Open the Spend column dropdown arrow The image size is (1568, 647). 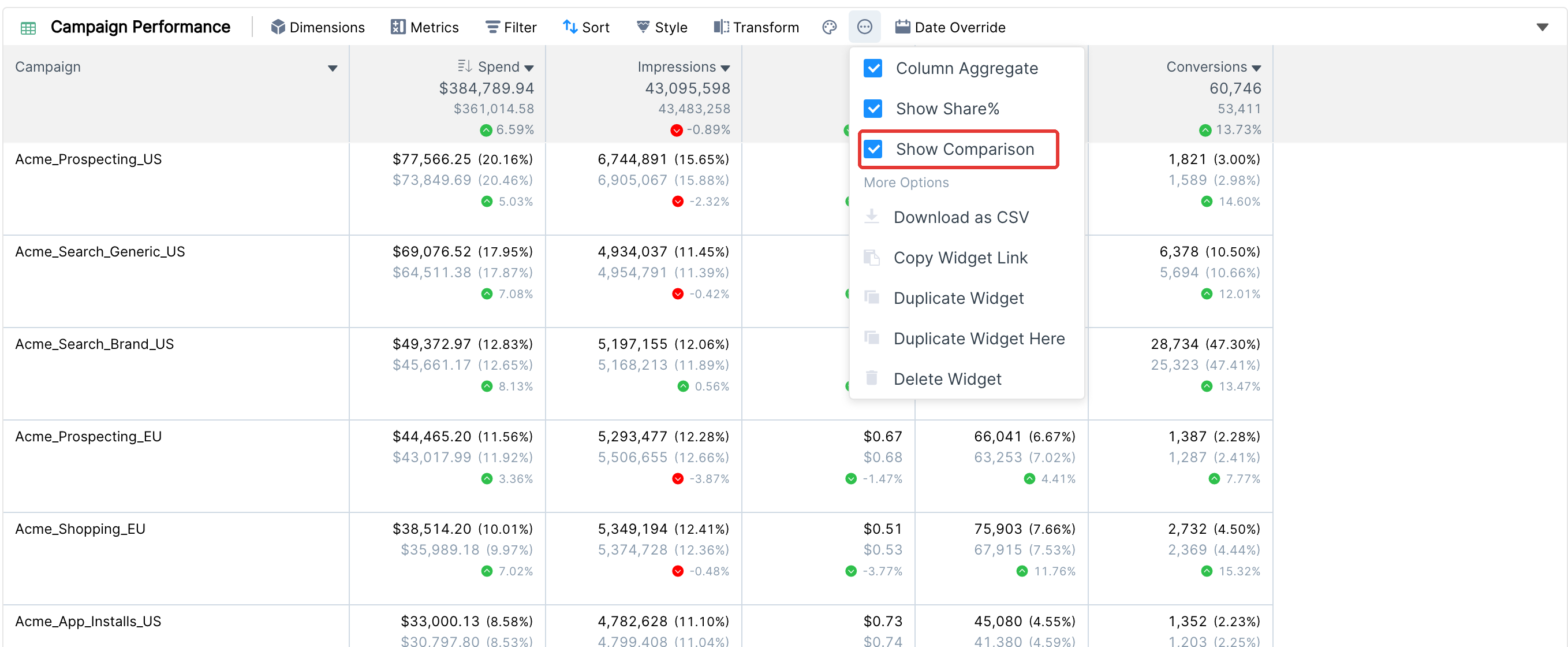529,68
